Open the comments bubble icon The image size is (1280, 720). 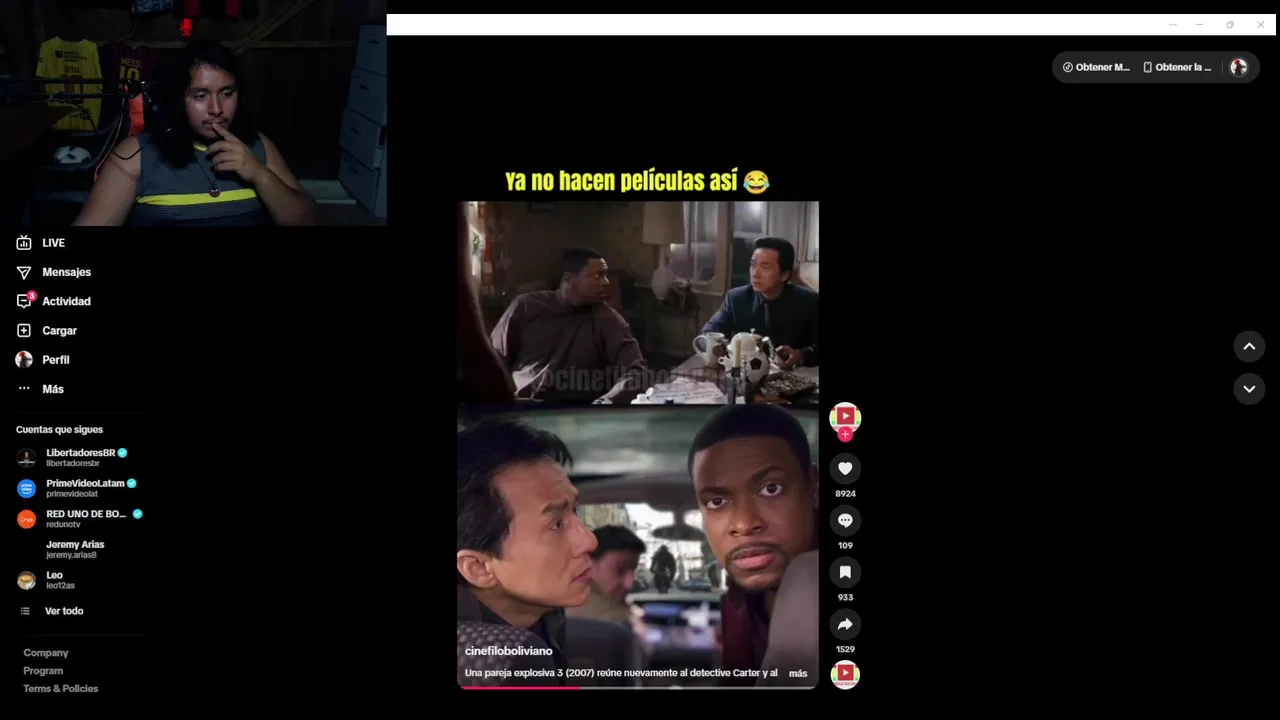(x=845, y=520)
